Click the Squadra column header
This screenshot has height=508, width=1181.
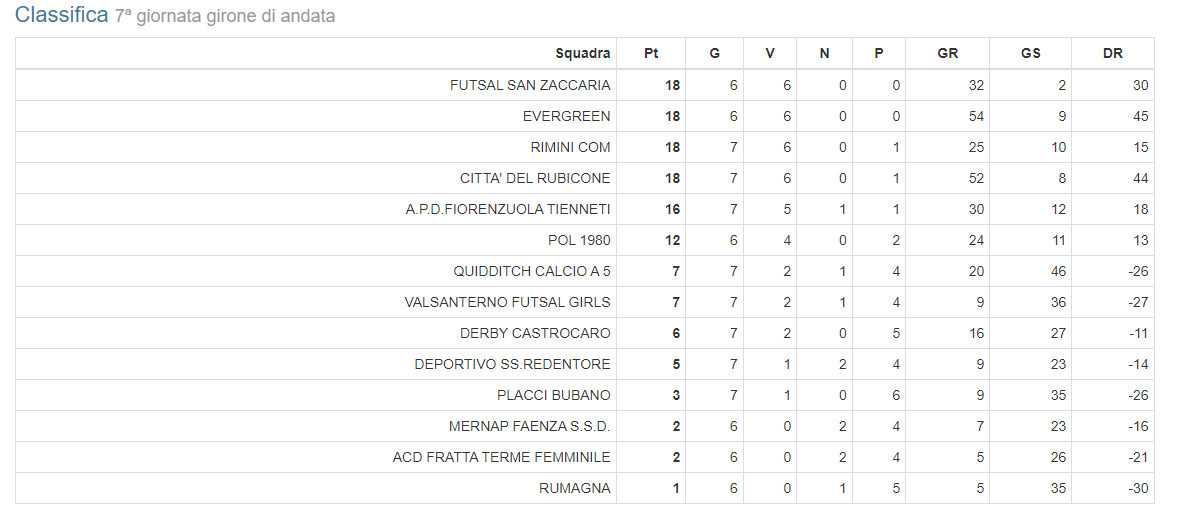(582, 54)
